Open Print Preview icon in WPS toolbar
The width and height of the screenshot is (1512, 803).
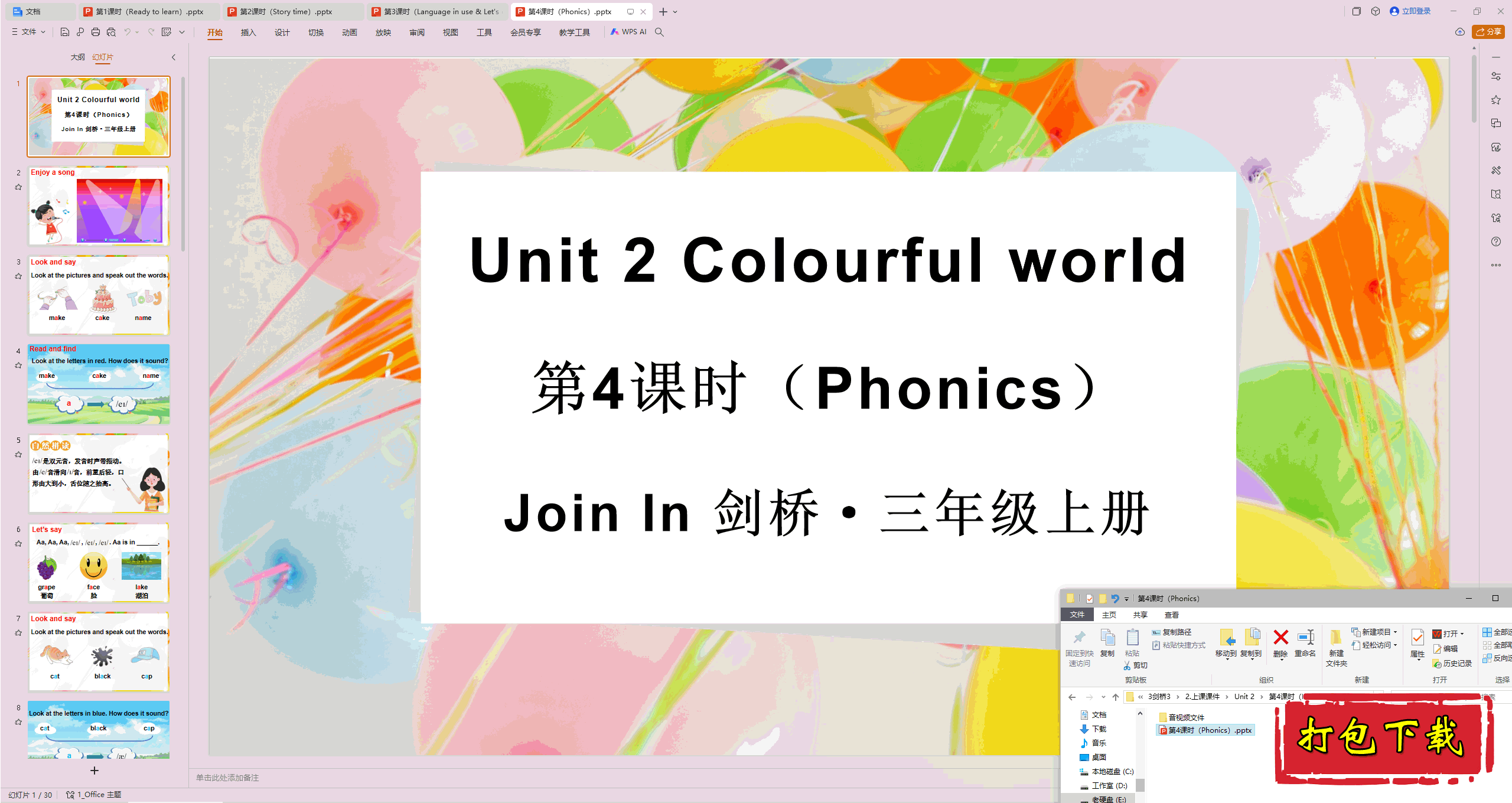click(x=111, y=32)
